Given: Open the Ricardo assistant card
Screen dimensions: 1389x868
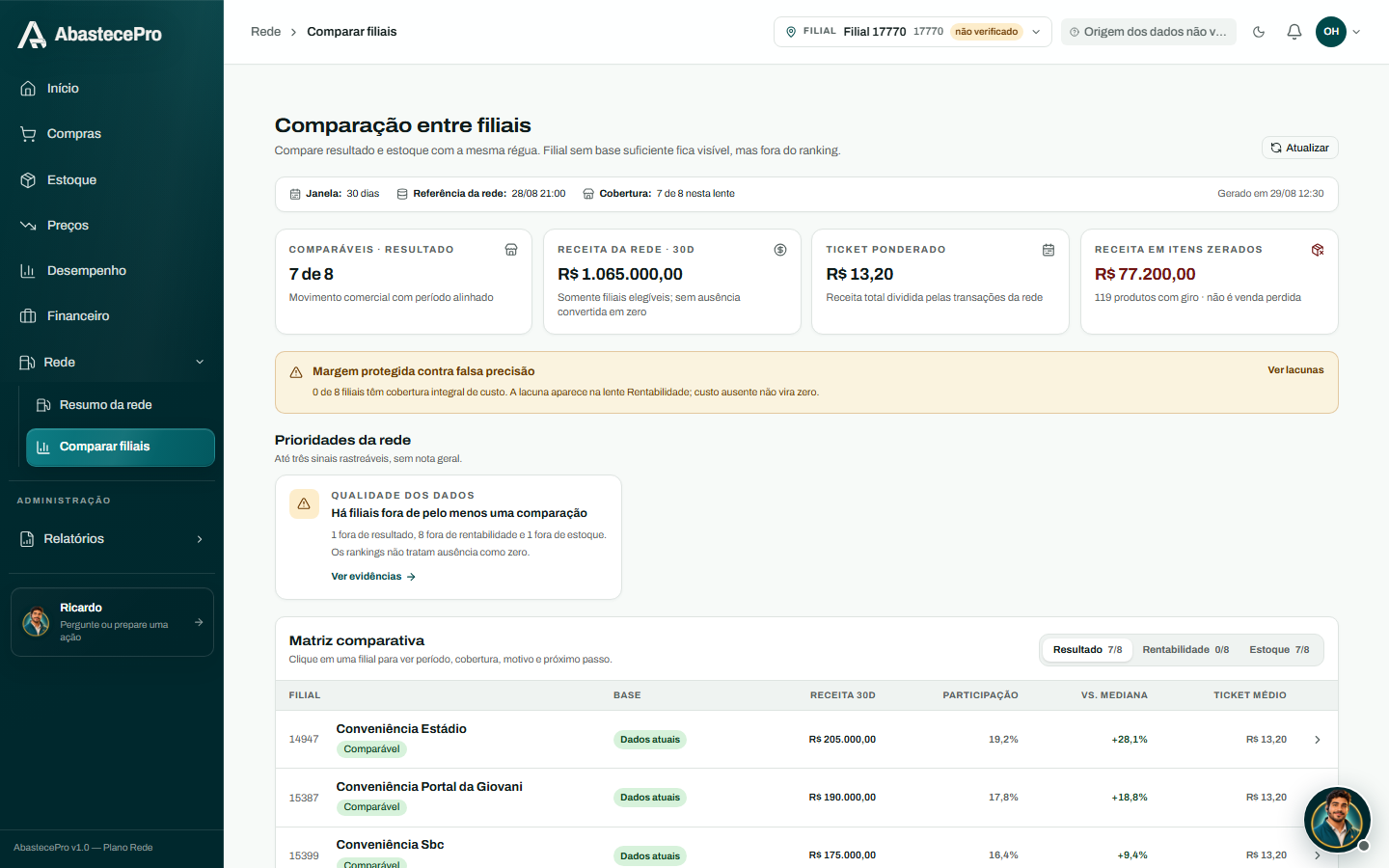Looking at the screenshot, I should pos(112,622).
